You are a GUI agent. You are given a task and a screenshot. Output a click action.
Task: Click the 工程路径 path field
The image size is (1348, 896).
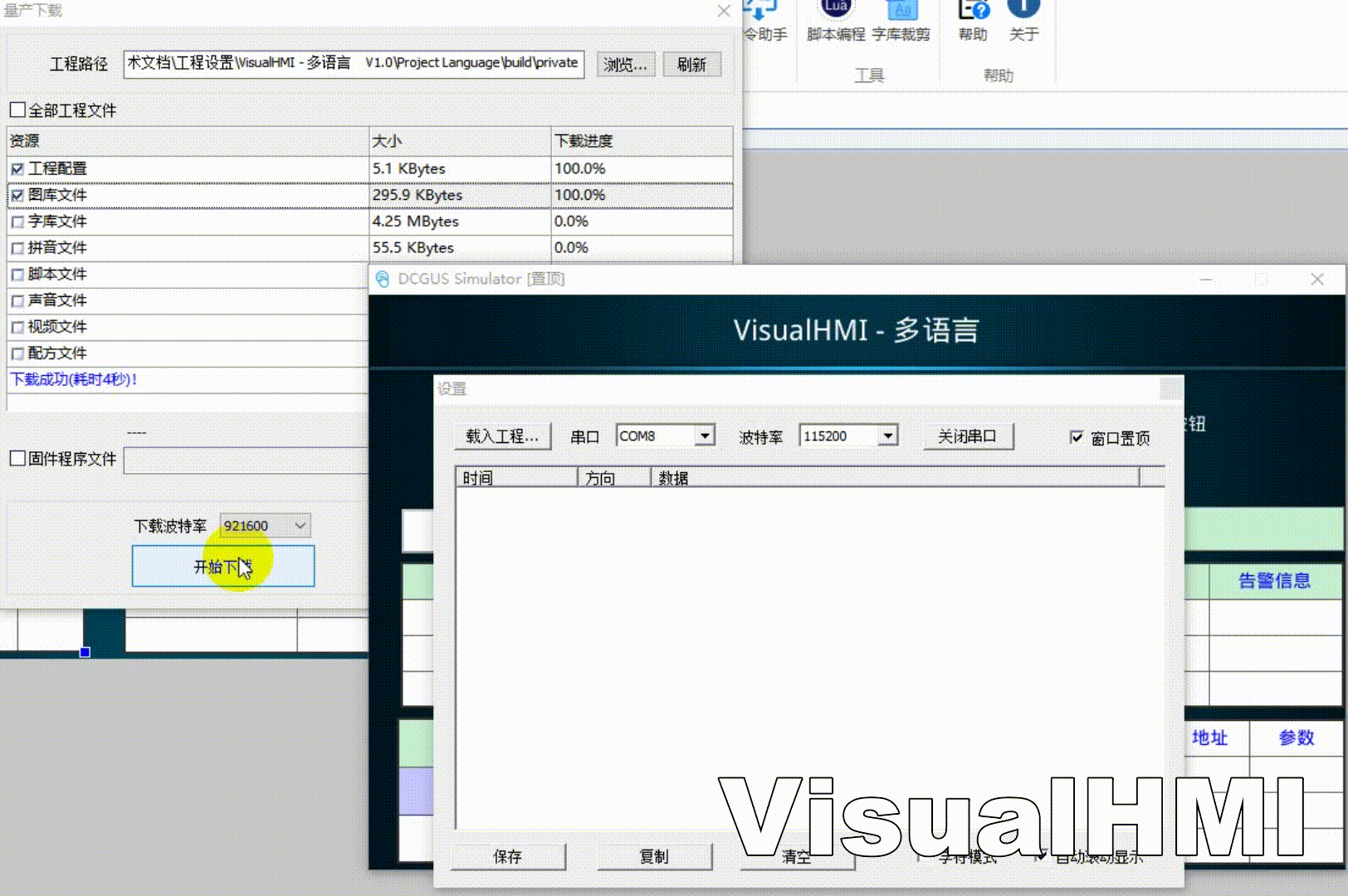(354, 64)
